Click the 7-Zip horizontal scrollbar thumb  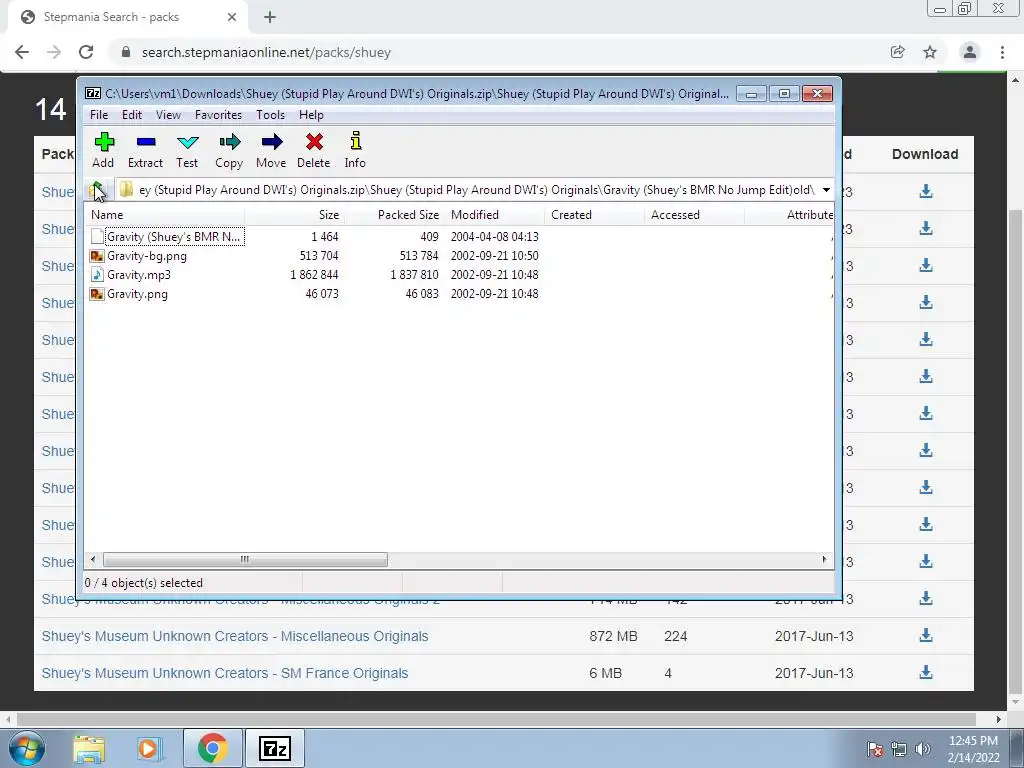[x=245, y=560]
